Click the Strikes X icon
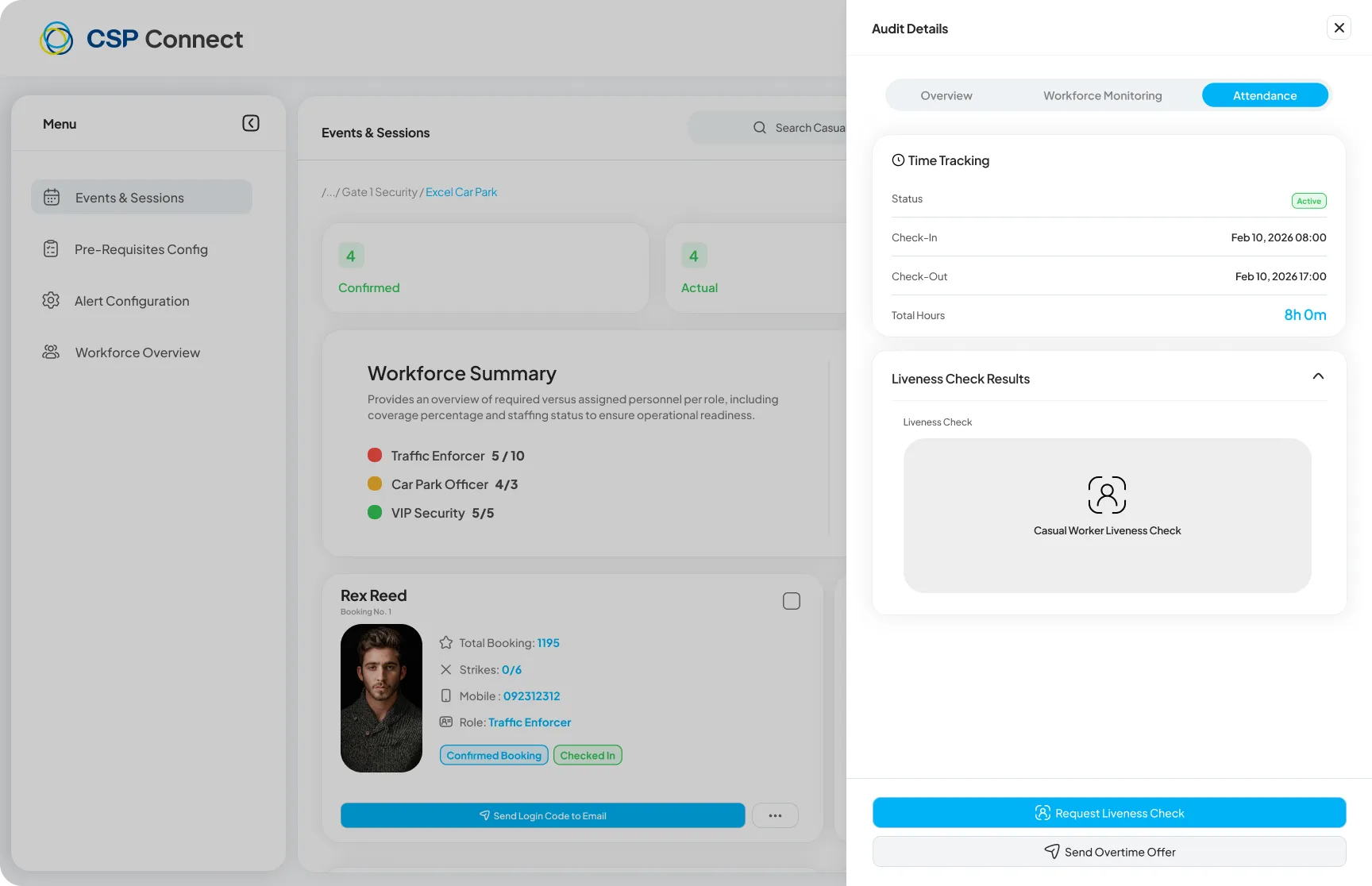This screenshot has height=886, width=1372. tap(446, 669)
